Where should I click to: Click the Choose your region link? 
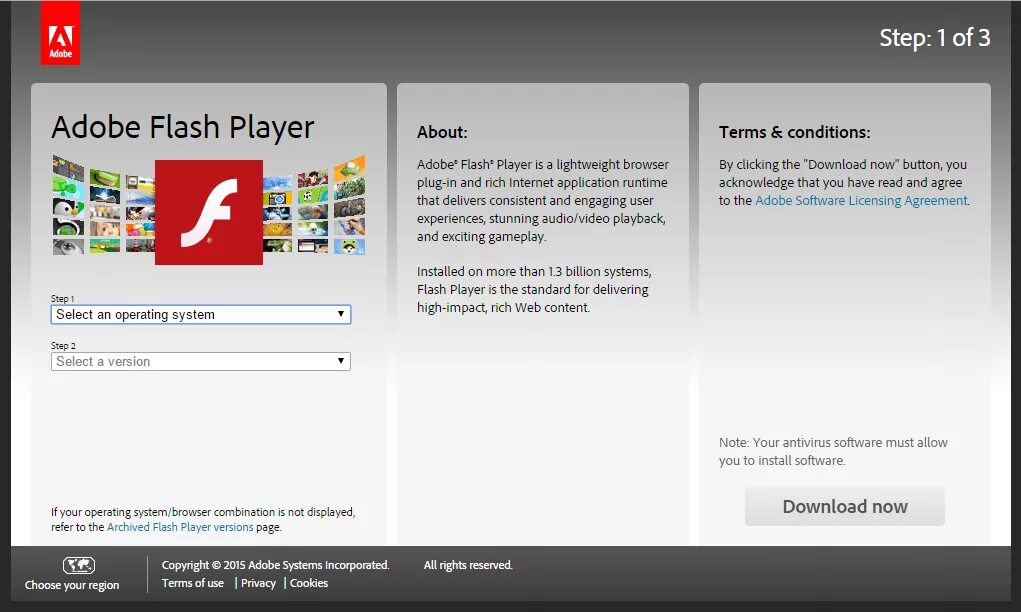tap(72, 585)
